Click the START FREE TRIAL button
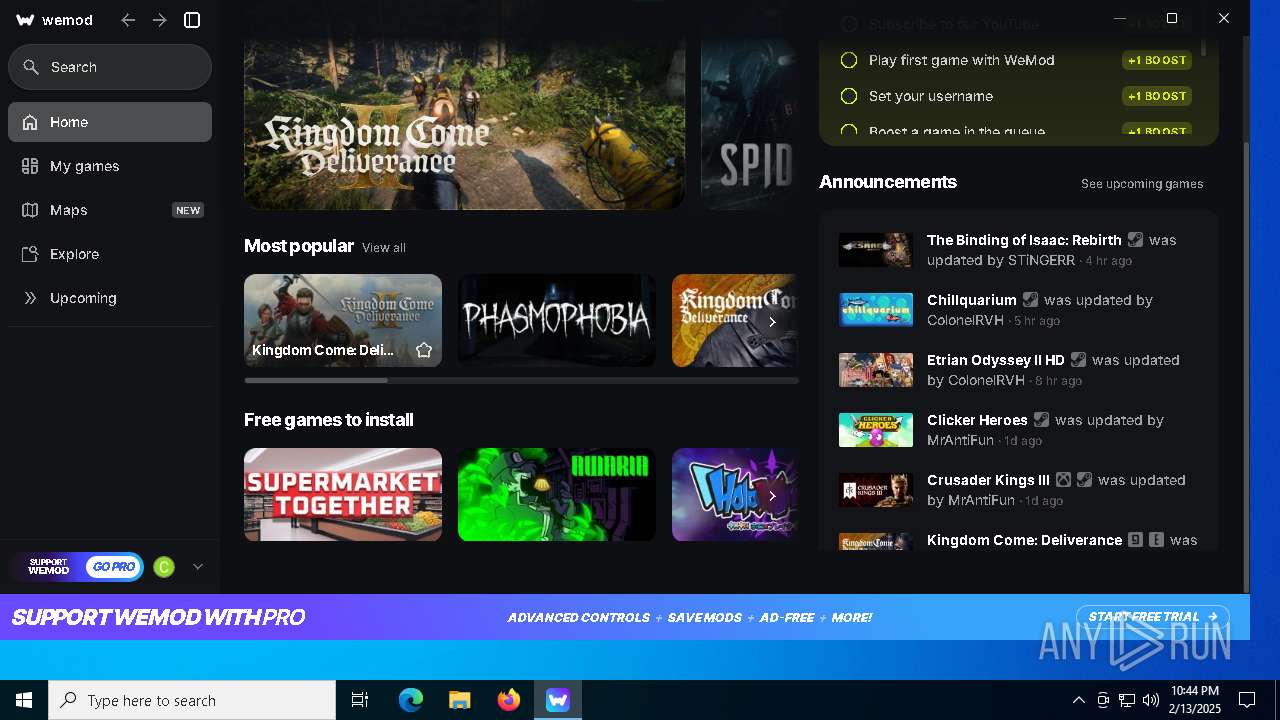This screenshot has width=1280, height=720. tap(1152, 617)
